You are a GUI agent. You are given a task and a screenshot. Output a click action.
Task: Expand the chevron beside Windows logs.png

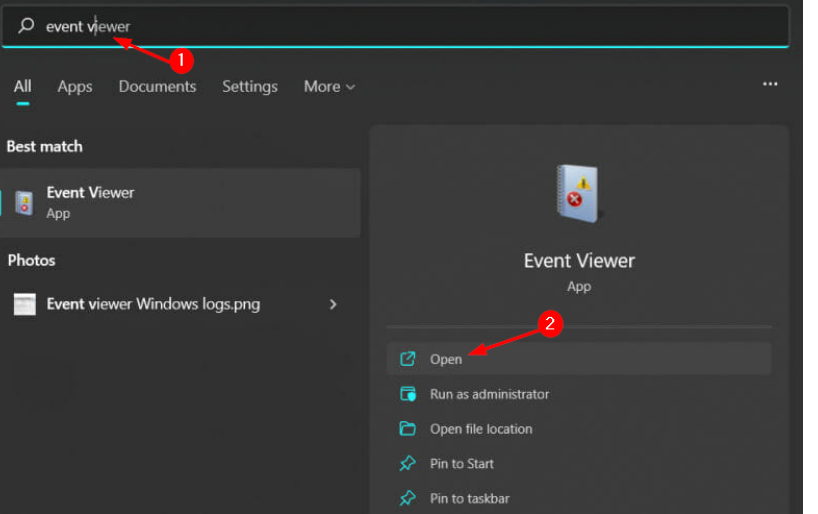(333, 304)
